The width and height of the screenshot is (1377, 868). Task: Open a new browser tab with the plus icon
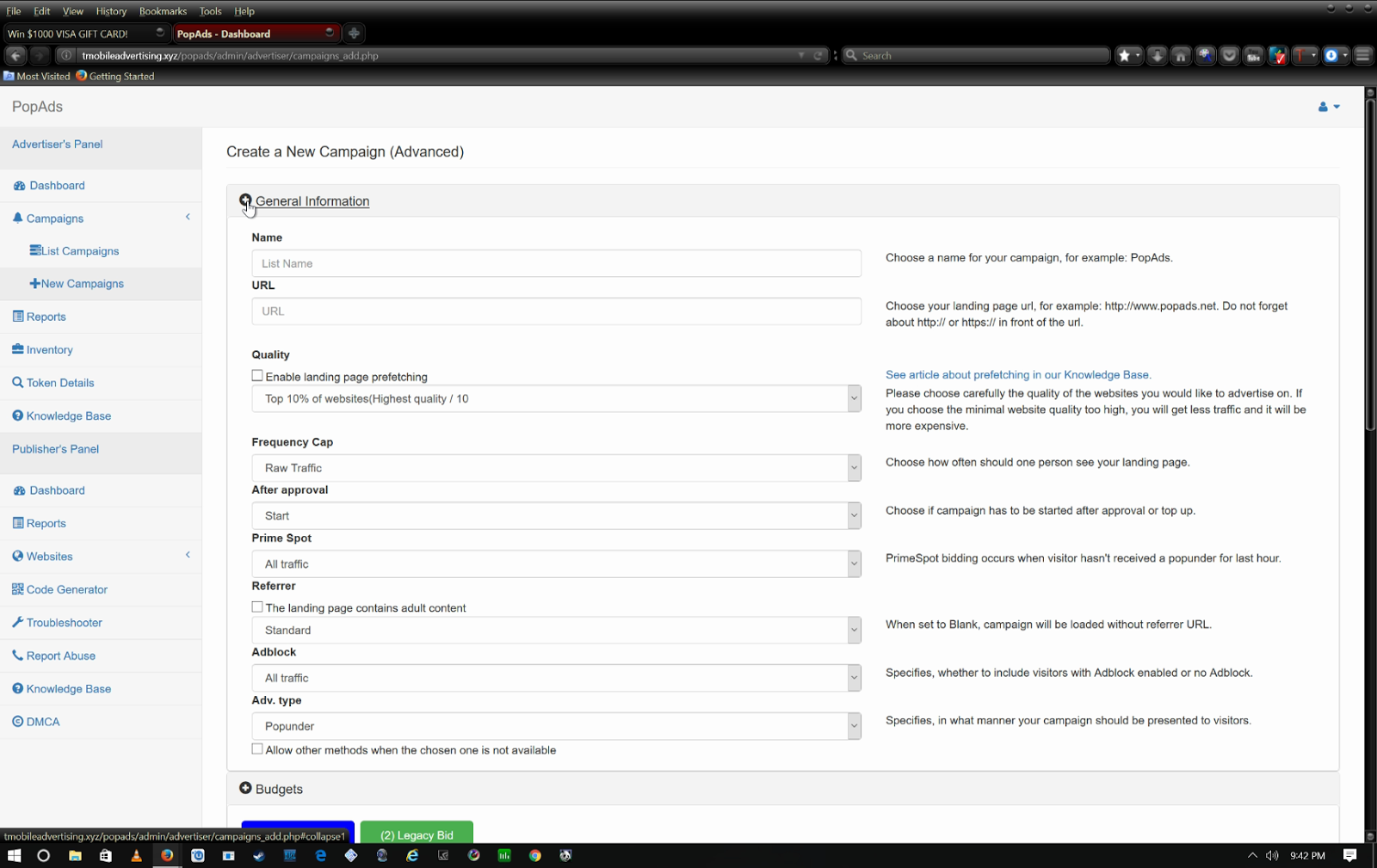point(354,34)
